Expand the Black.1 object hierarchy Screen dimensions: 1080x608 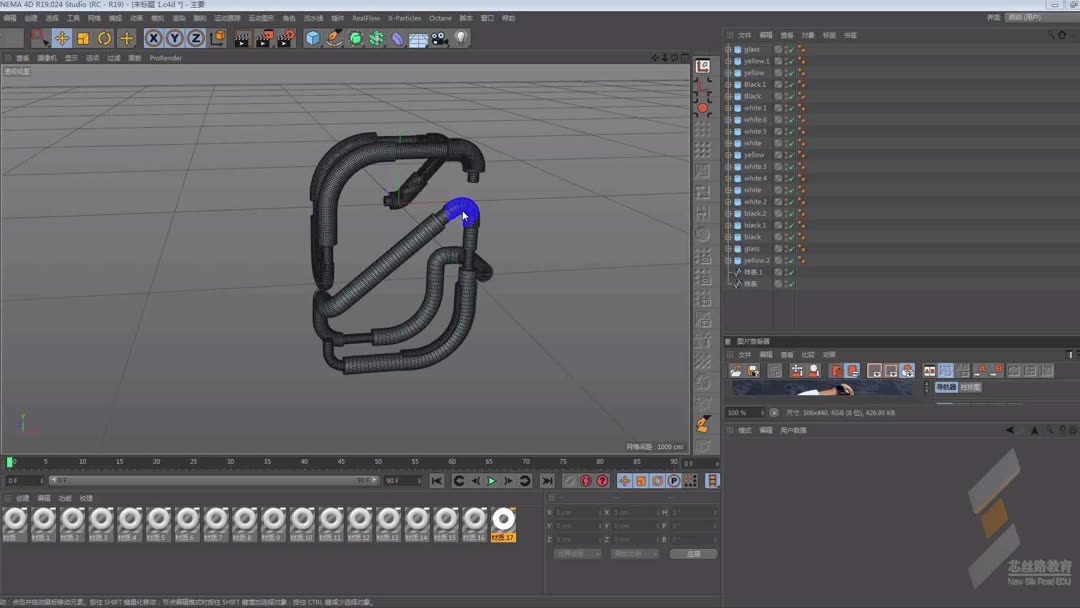[729, 84]
